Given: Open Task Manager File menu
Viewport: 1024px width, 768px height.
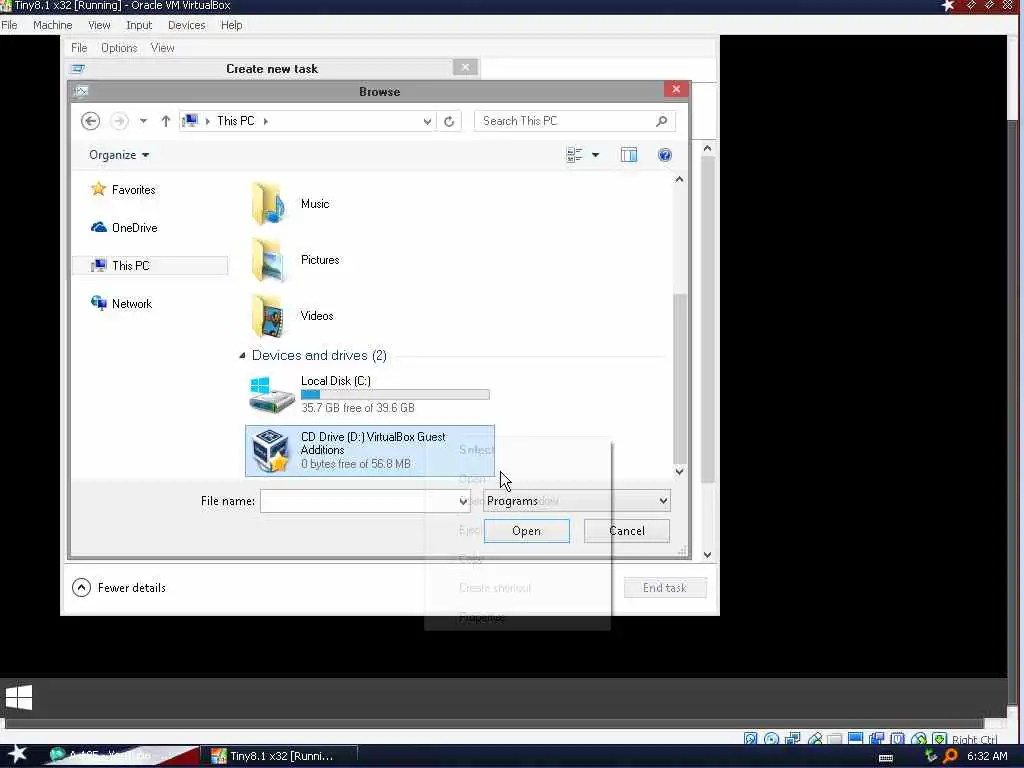Looking at the screenshot, I should [79, 48].
